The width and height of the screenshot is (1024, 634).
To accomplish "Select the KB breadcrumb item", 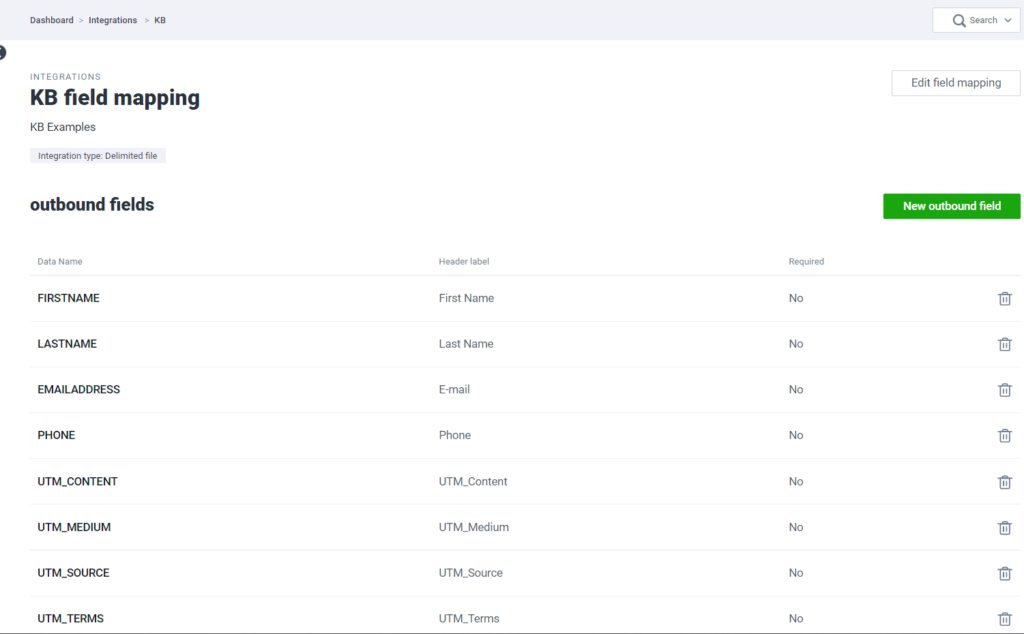I will point(160,20).
